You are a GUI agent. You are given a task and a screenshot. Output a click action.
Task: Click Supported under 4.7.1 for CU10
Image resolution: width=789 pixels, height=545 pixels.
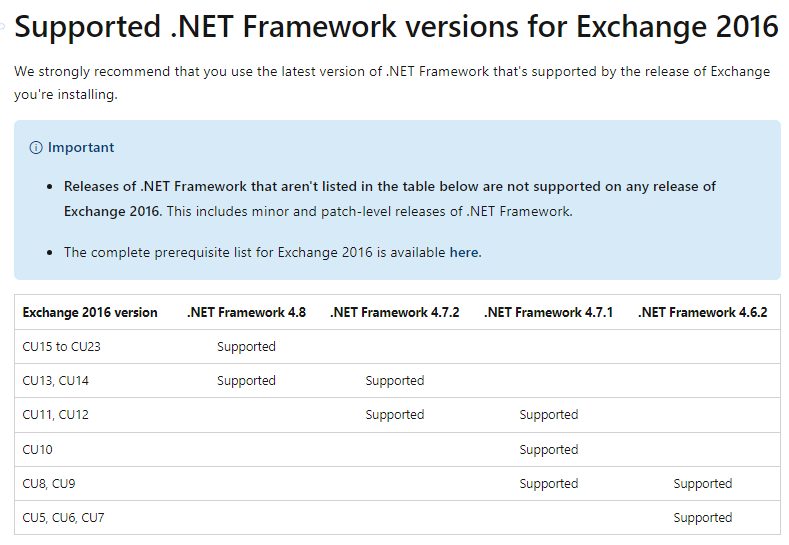tap(548, 449)
